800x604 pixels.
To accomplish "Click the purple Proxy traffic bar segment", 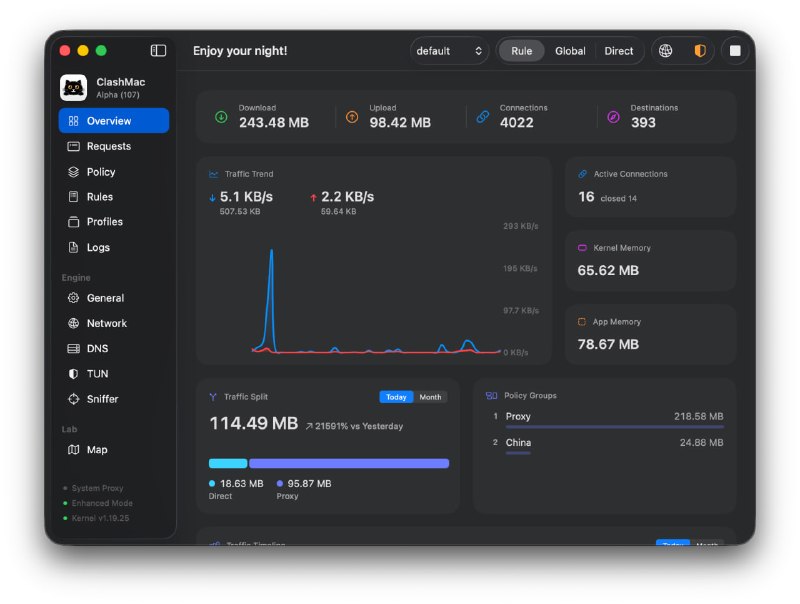I will click(349, 463).
